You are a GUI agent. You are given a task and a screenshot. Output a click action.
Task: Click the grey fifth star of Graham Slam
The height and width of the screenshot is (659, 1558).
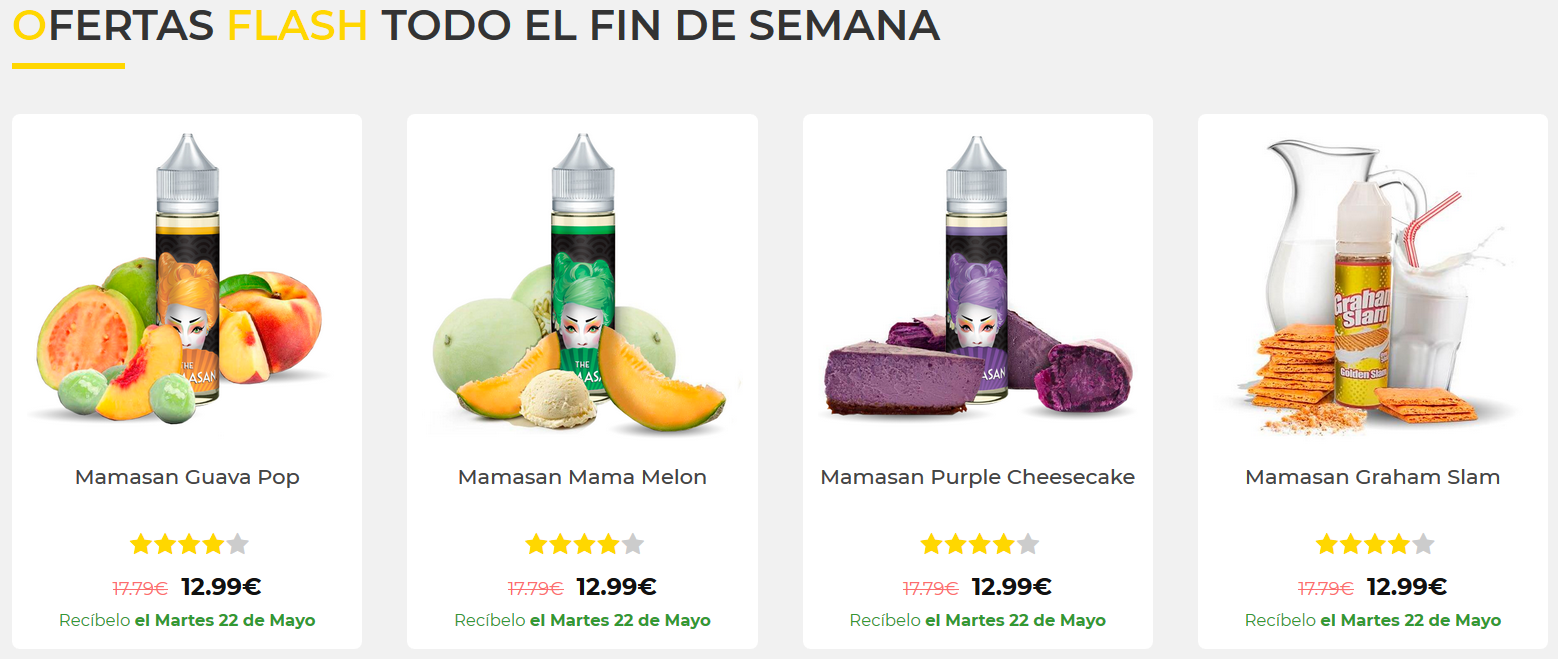pos(1423,544)
